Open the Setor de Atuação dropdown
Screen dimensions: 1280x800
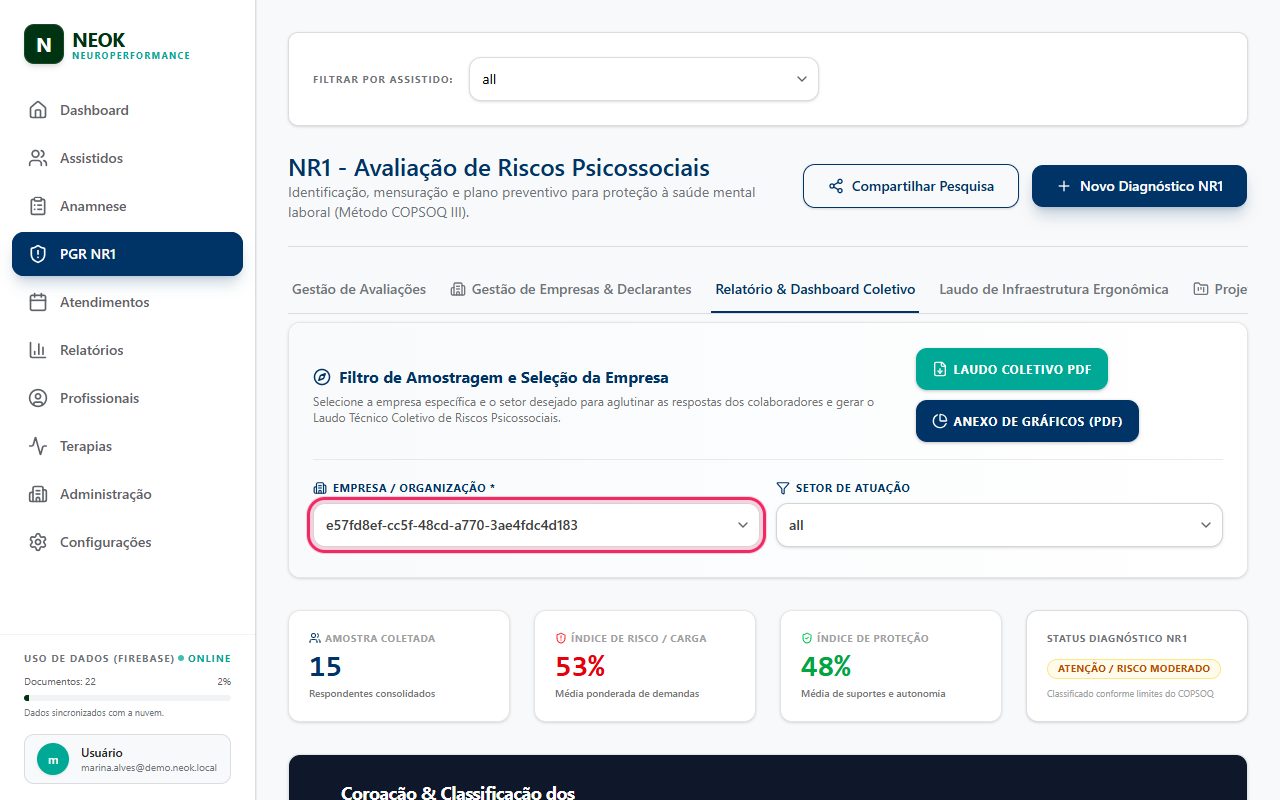pyautogui.click(x=999, y=525)
